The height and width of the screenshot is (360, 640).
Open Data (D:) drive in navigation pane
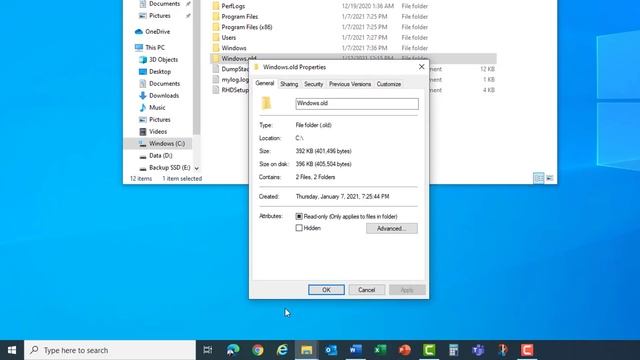click(x=160, y=156)
